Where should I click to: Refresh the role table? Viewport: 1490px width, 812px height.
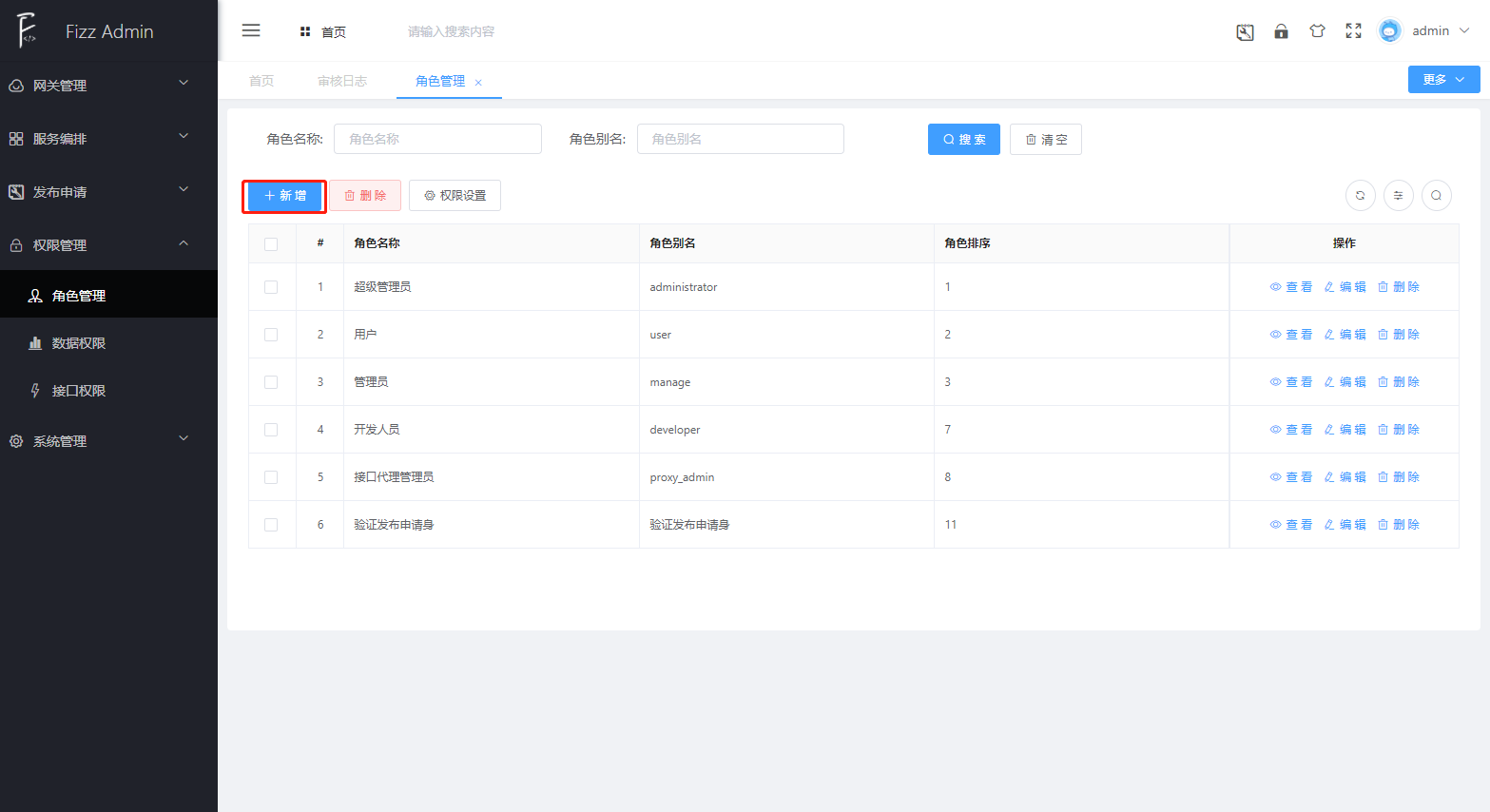tap(1361, 195)
